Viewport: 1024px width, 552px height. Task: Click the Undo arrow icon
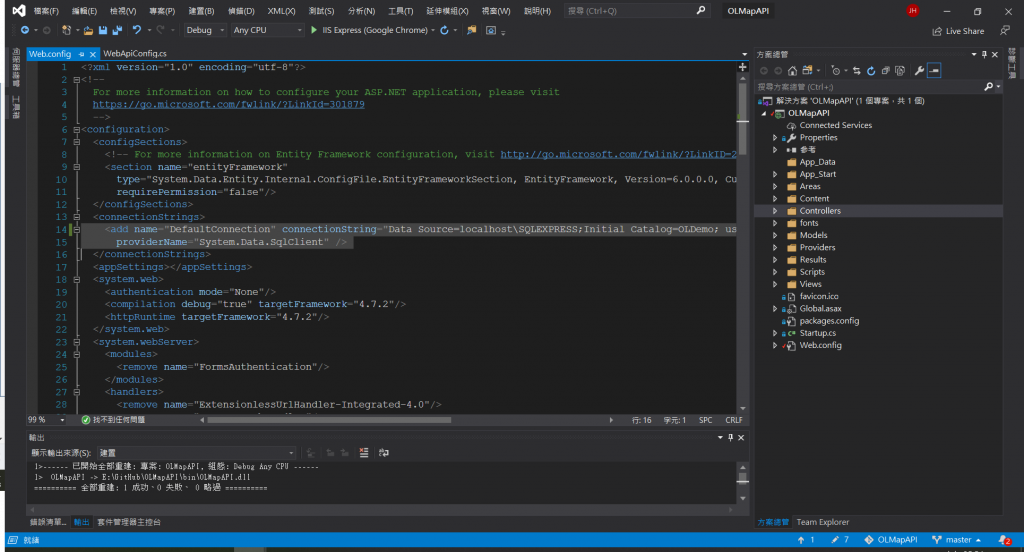136,30
